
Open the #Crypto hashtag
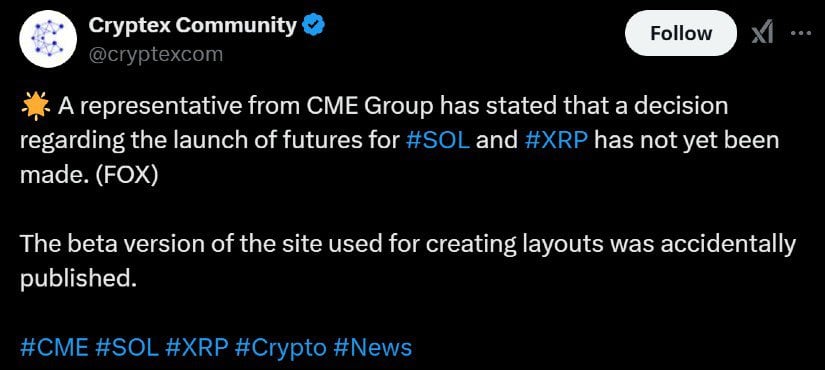[280, 347]
